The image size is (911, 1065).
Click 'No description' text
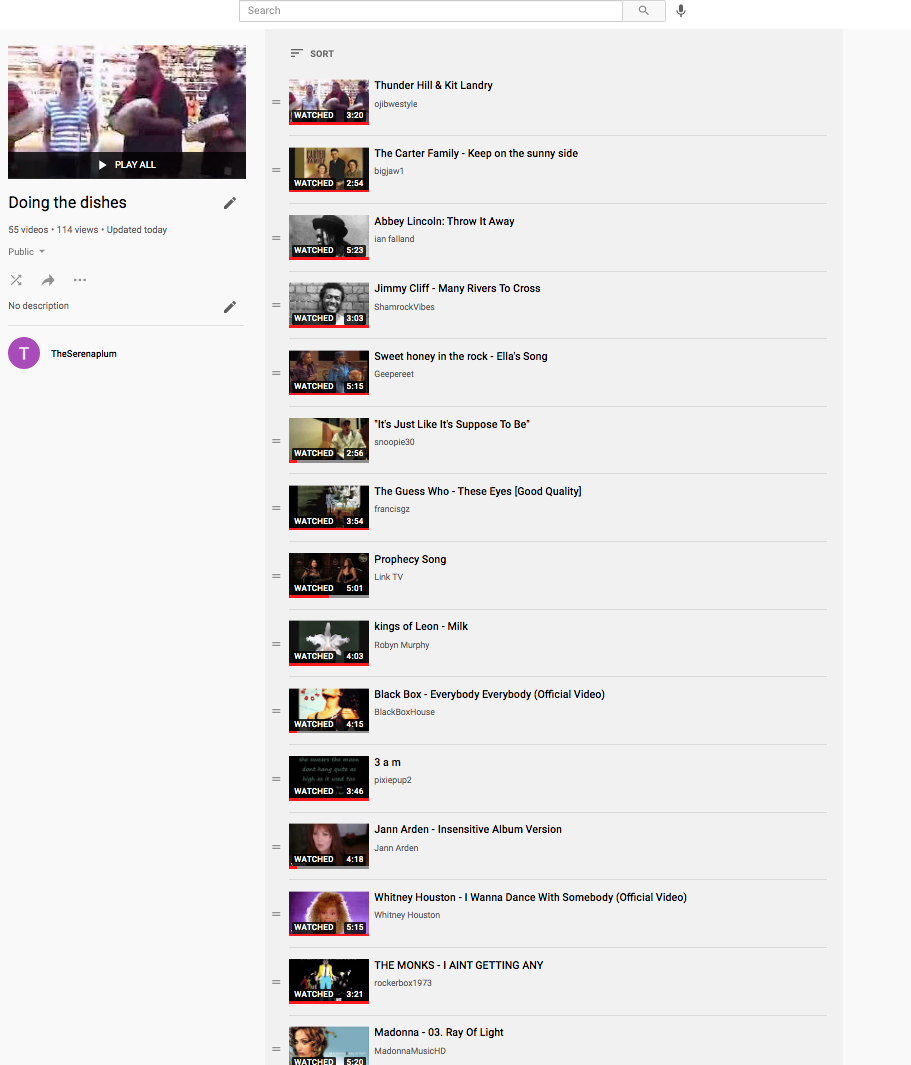(39, 306)
